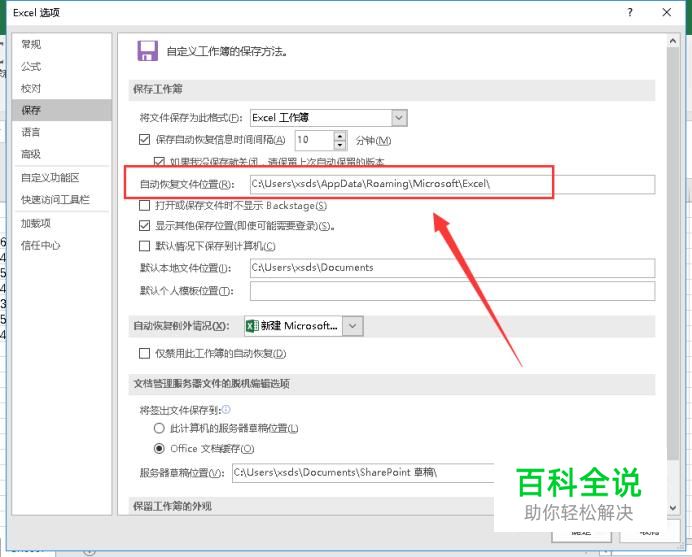Open the 快速访问工具栏 category
692x557 pixels.
click(x=55, y=199)
